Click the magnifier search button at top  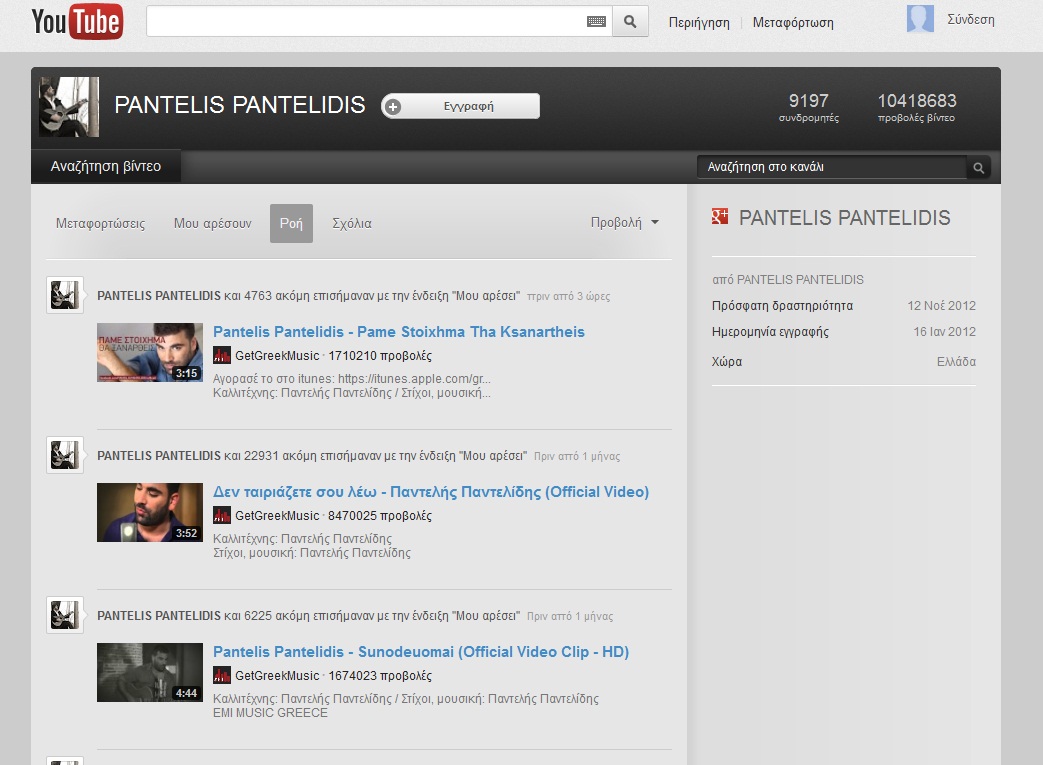pos(630,22)
